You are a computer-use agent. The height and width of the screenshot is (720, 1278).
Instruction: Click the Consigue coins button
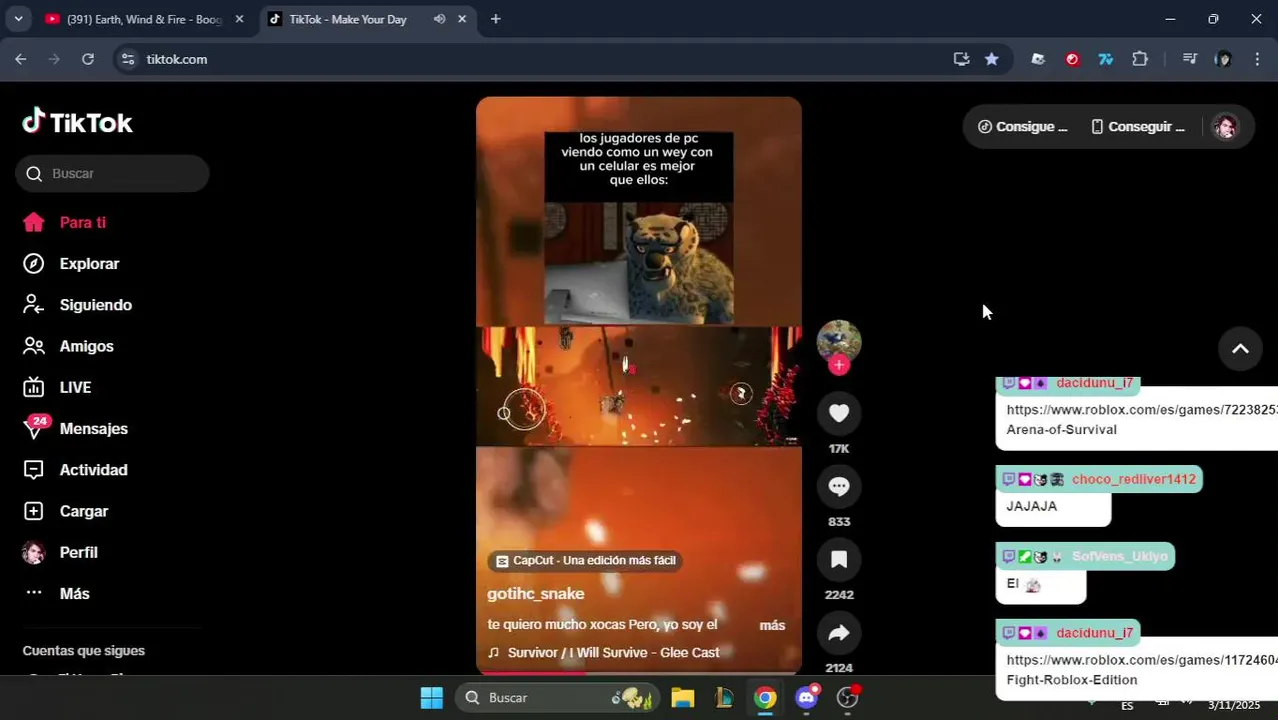click(1022, 127)
